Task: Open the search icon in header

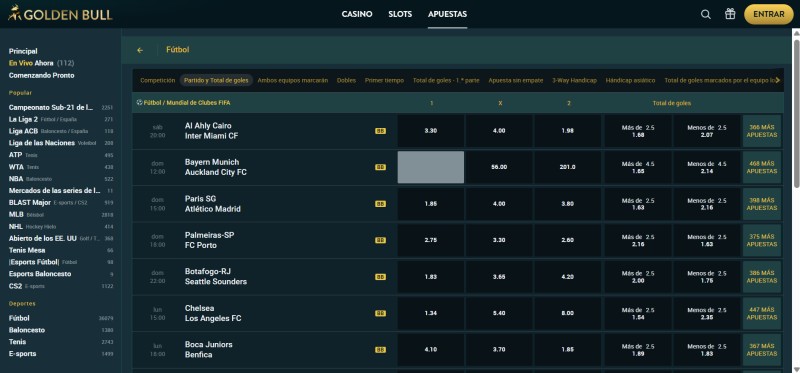Action: coord(706,14)
